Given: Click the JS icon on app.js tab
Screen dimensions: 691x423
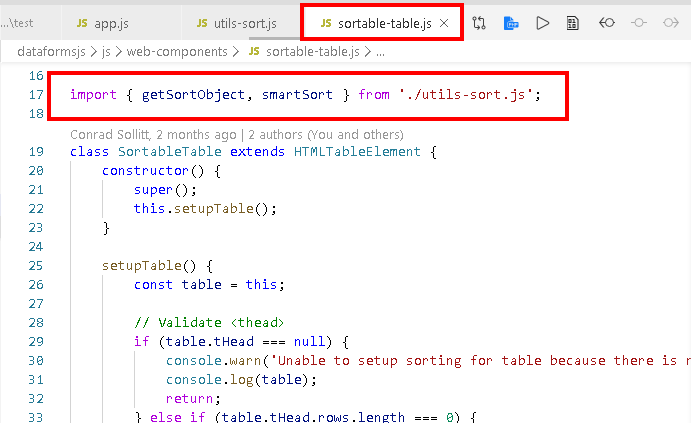Looking at the screenshot, I should pyautogui.click(x=82, y=23).
